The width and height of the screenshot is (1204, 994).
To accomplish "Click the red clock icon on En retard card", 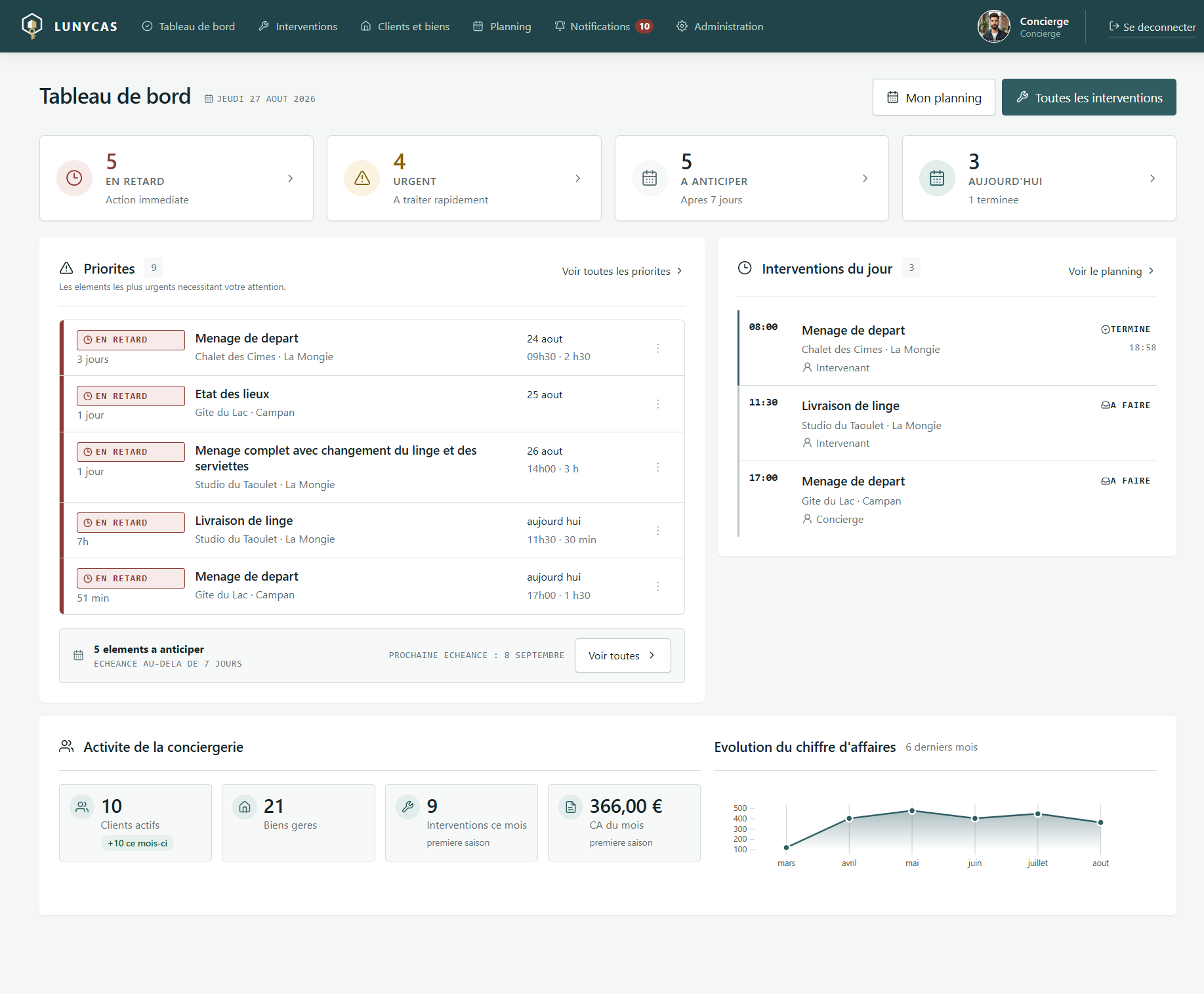I will coord(74,178).
